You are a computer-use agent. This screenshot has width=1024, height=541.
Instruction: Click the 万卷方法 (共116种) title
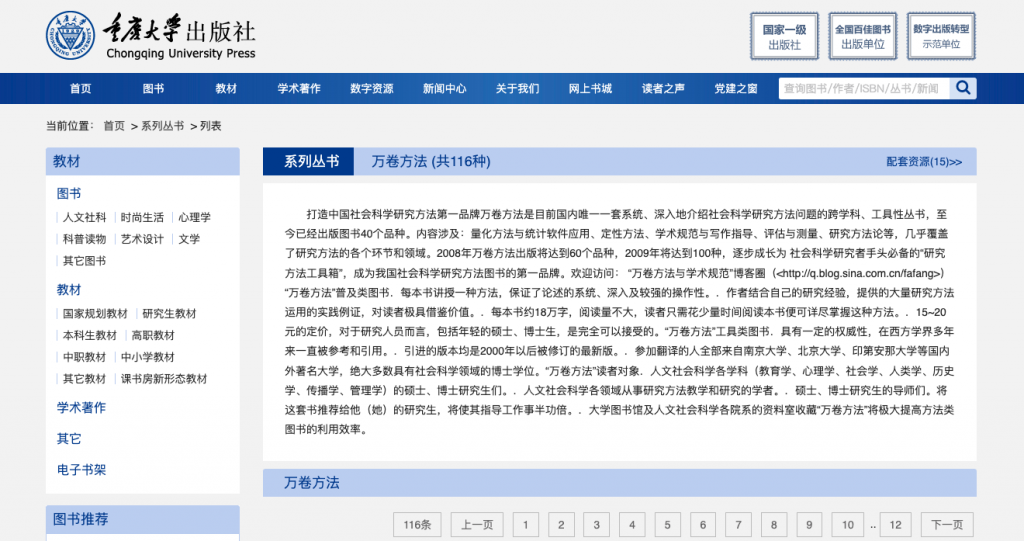(x=431, y=161)
